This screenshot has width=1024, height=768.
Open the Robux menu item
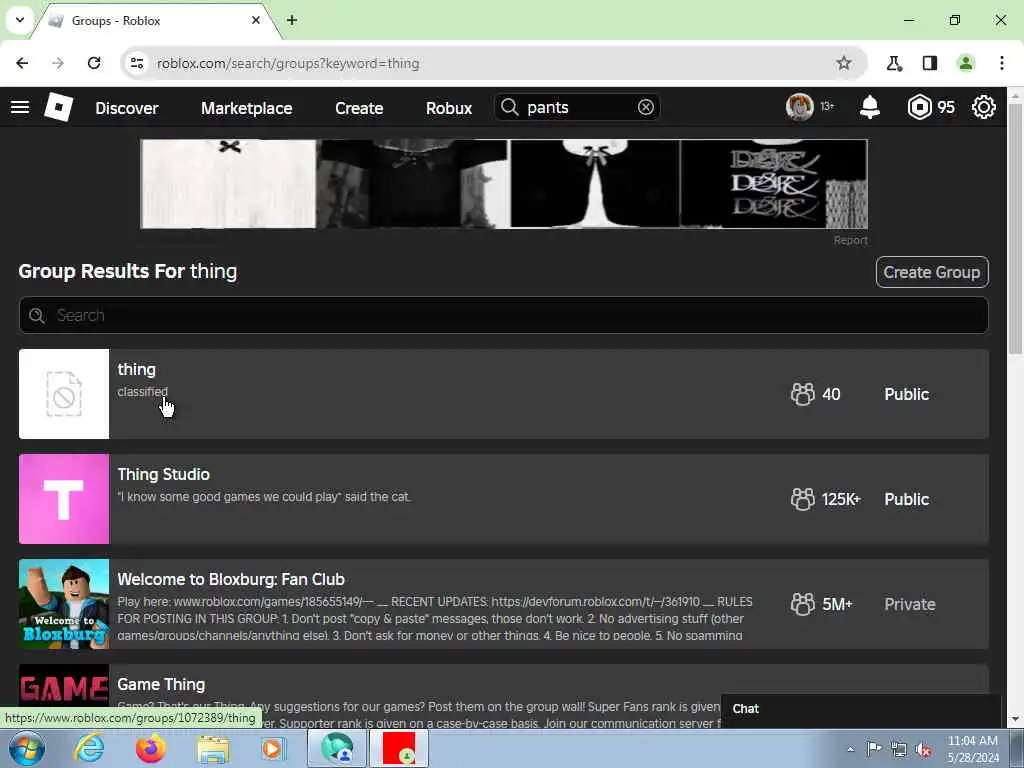449,108
